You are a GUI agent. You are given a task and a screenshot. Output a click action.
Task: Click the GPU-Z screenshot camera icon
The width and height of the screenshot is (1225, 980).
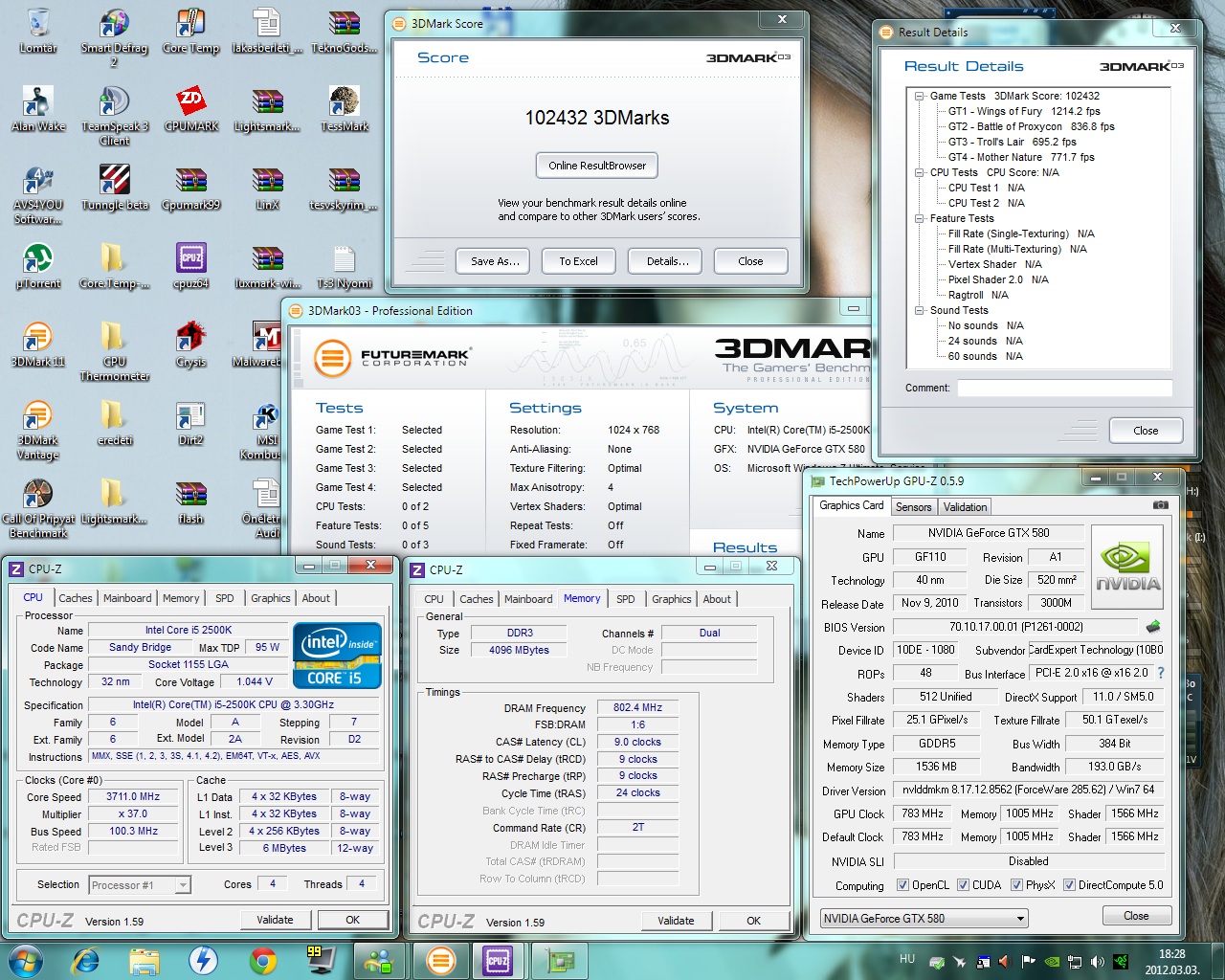pyautogui.click(x=1160, y=505)
